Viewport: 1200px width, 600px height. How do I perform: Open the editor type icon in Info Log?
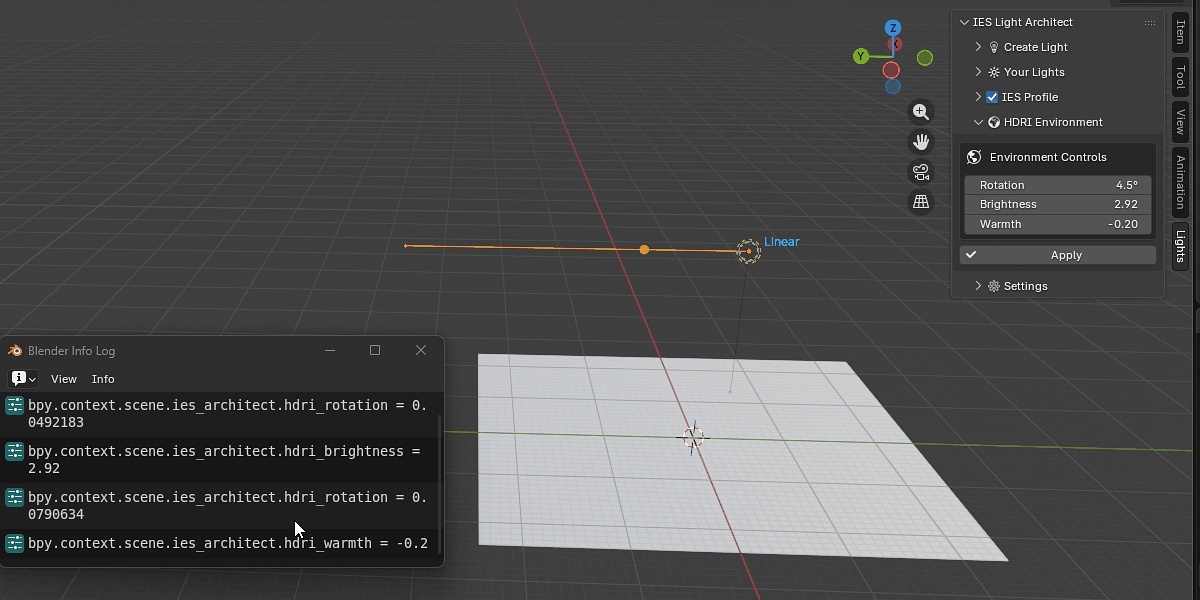tap(23, 379)
